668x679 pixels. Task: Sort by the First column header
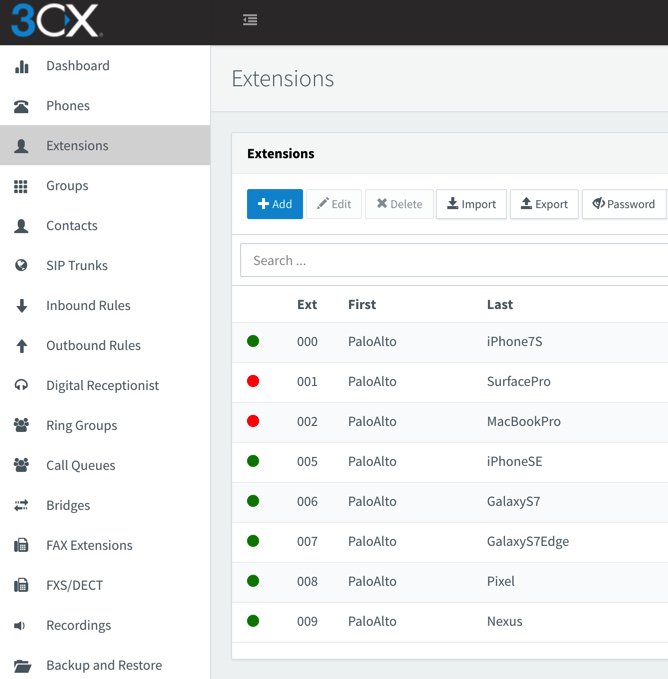362,304
